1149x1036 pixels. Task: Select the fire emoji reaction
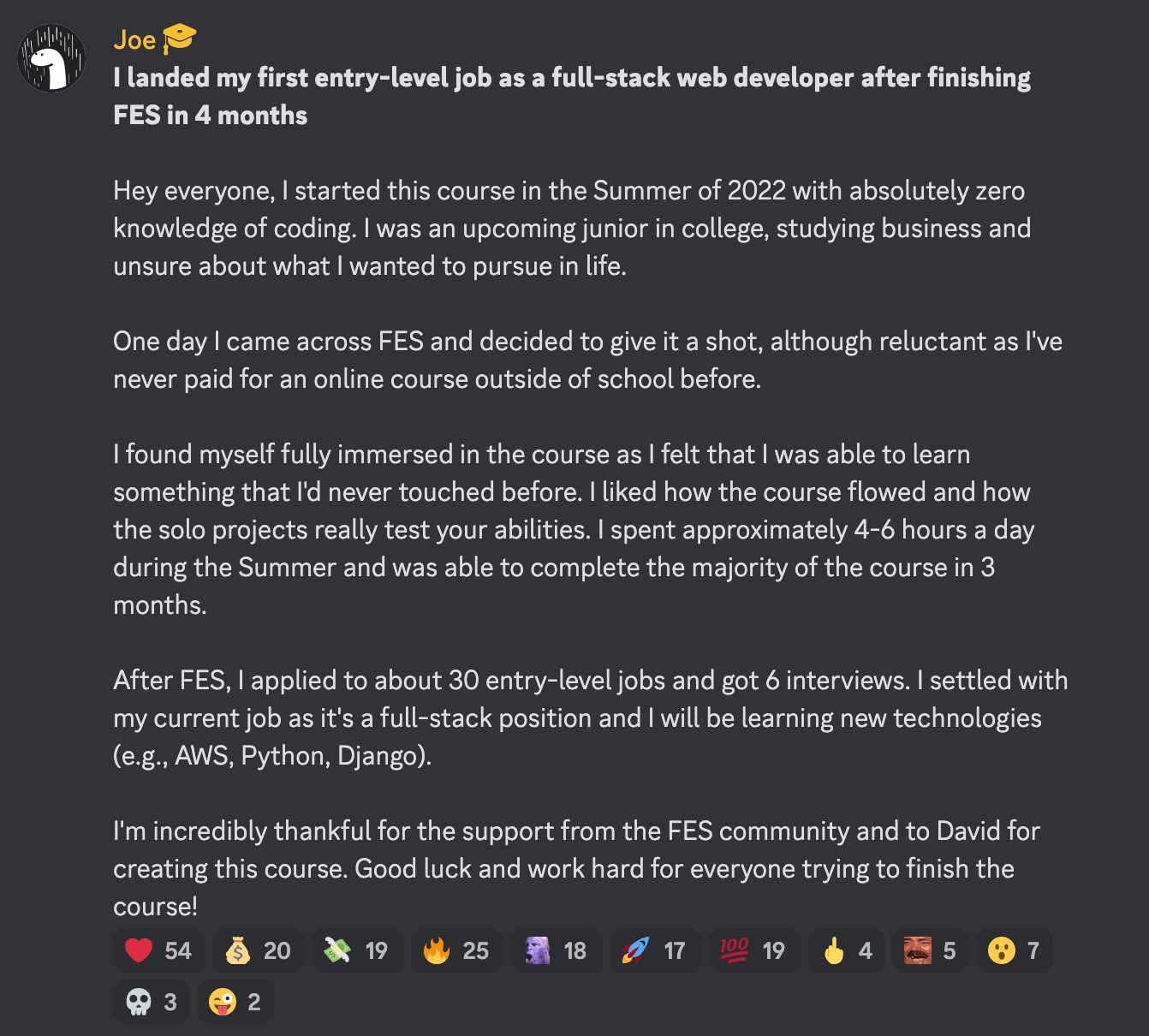tap(438, 950)
